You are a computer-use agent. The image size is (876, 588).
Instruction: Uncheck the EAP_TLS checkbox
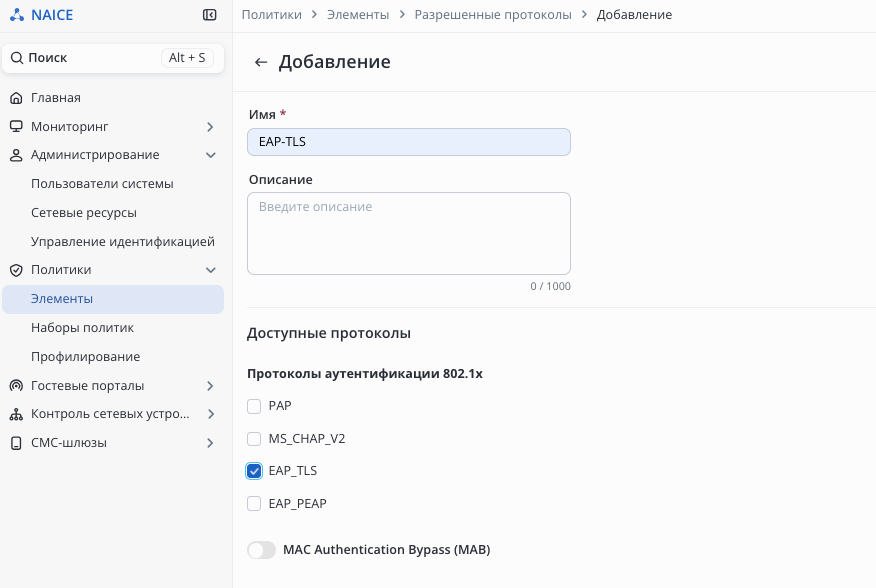coord(254,471)
